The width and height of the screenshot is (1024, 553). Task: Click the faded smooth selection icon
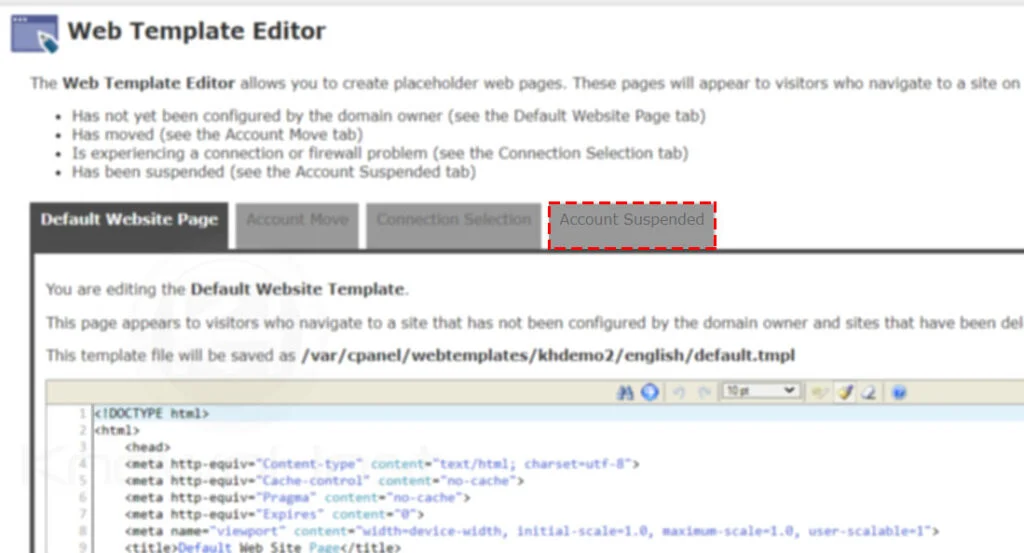coord(819,392)
